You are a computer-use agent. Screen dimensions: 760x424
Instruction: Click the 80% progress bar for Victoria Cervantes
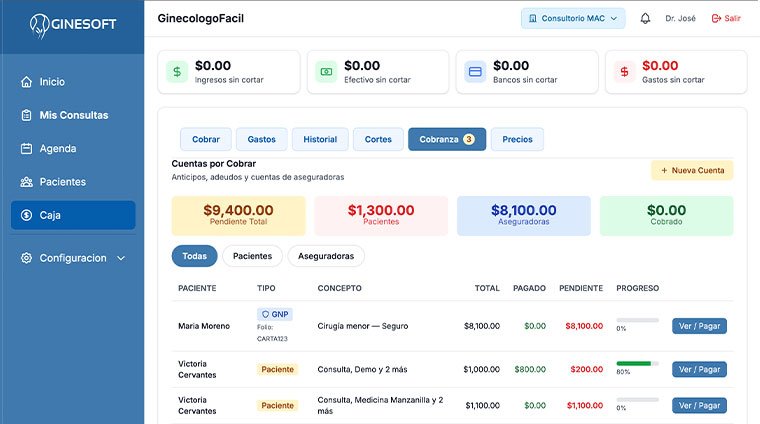637,363
